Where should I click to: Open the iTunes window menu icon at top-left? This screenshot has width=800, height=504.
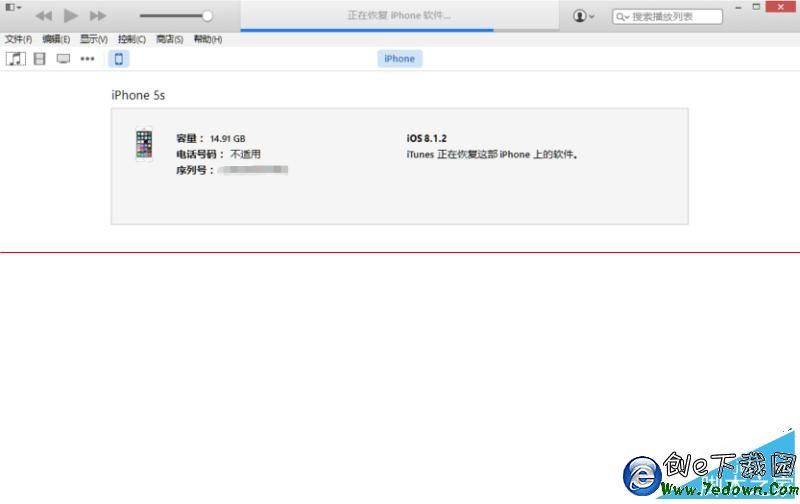tap(13, 7)
